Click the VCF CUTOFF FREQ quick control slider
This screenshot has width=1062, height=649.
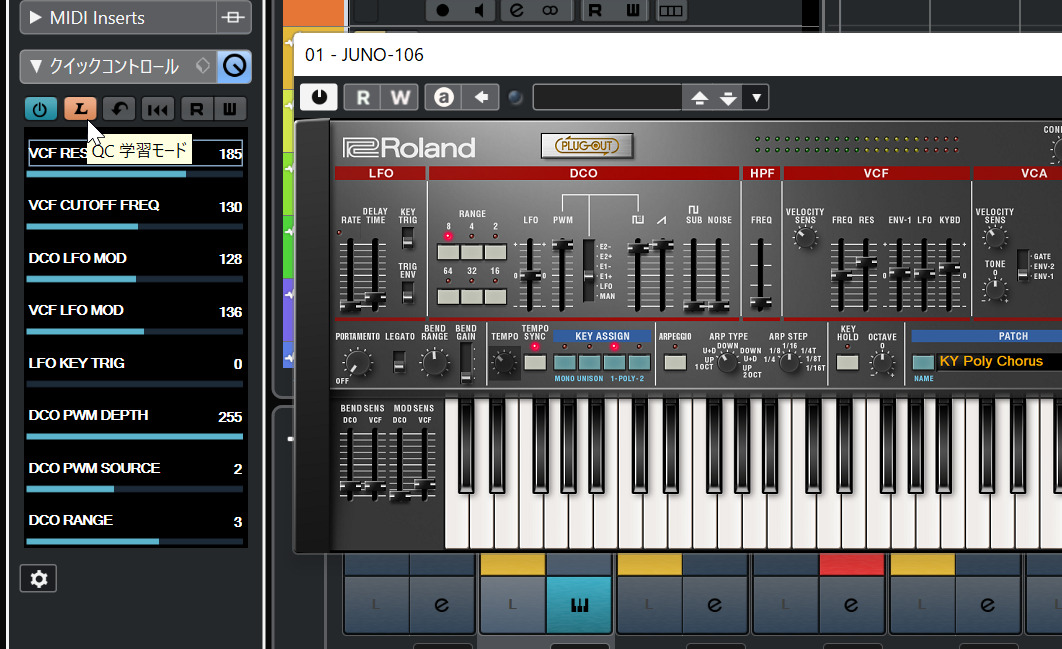[134, 226]
